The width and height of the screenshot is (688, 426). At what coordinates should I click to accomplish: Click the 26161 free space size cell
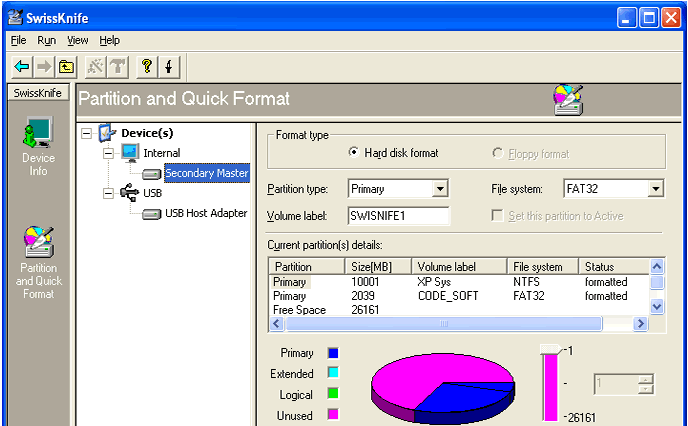[365, 310]
